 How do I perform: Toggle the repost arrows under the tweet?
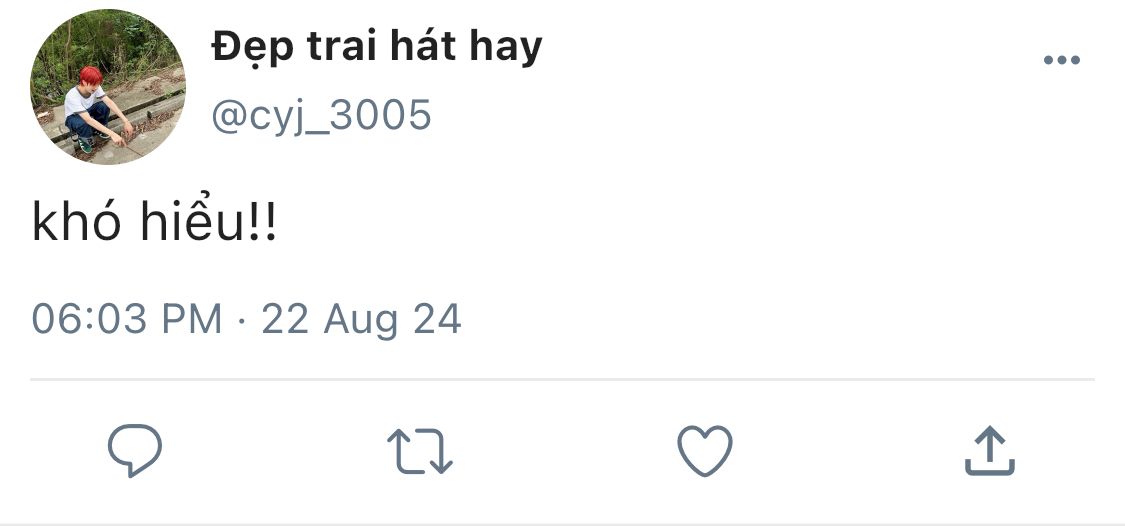coord(420,451)
